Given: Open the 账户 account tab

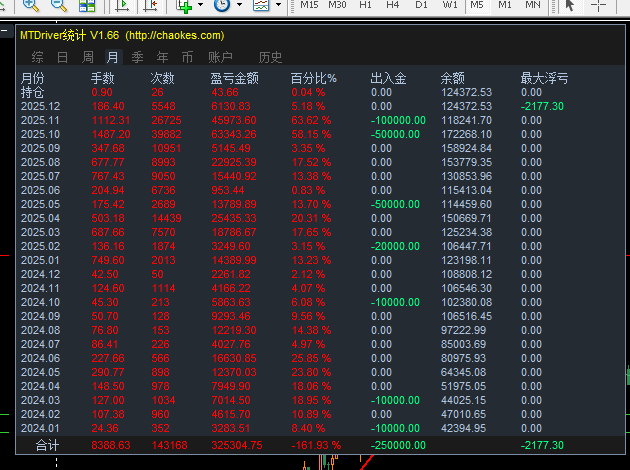Looking at the screenshot, I should (220, 57).
